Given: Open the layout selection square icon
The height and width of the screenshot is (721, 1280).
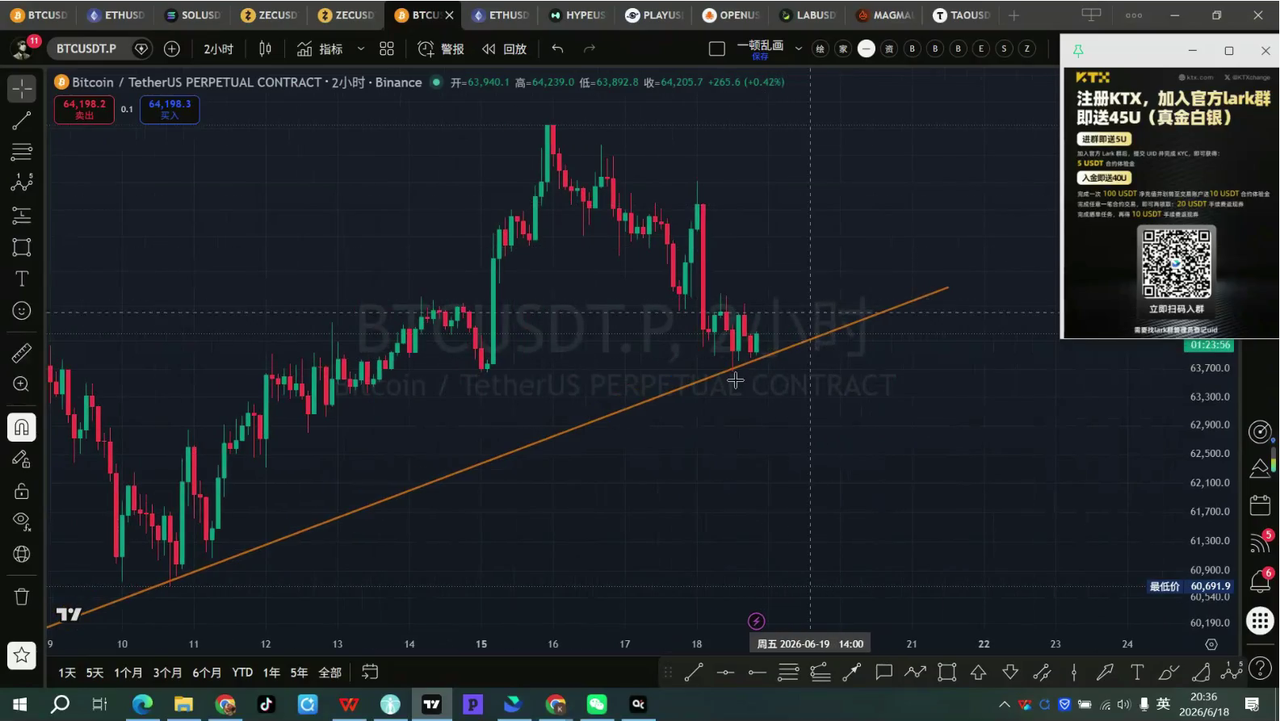Looking at the screenshot, I should point(716,49).
